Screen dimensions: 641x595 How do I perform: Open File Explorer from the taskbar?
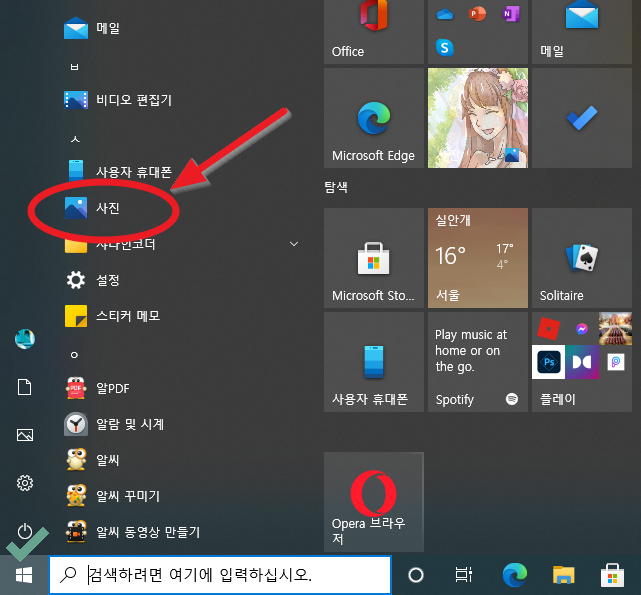click(563, 575)
